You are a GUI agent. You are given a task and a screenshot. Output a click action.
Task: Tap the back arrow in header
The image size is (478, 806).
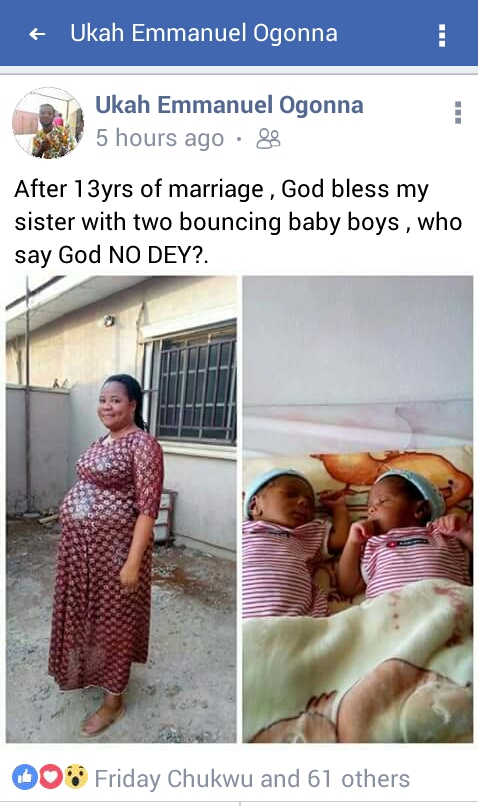pos(37,34)
